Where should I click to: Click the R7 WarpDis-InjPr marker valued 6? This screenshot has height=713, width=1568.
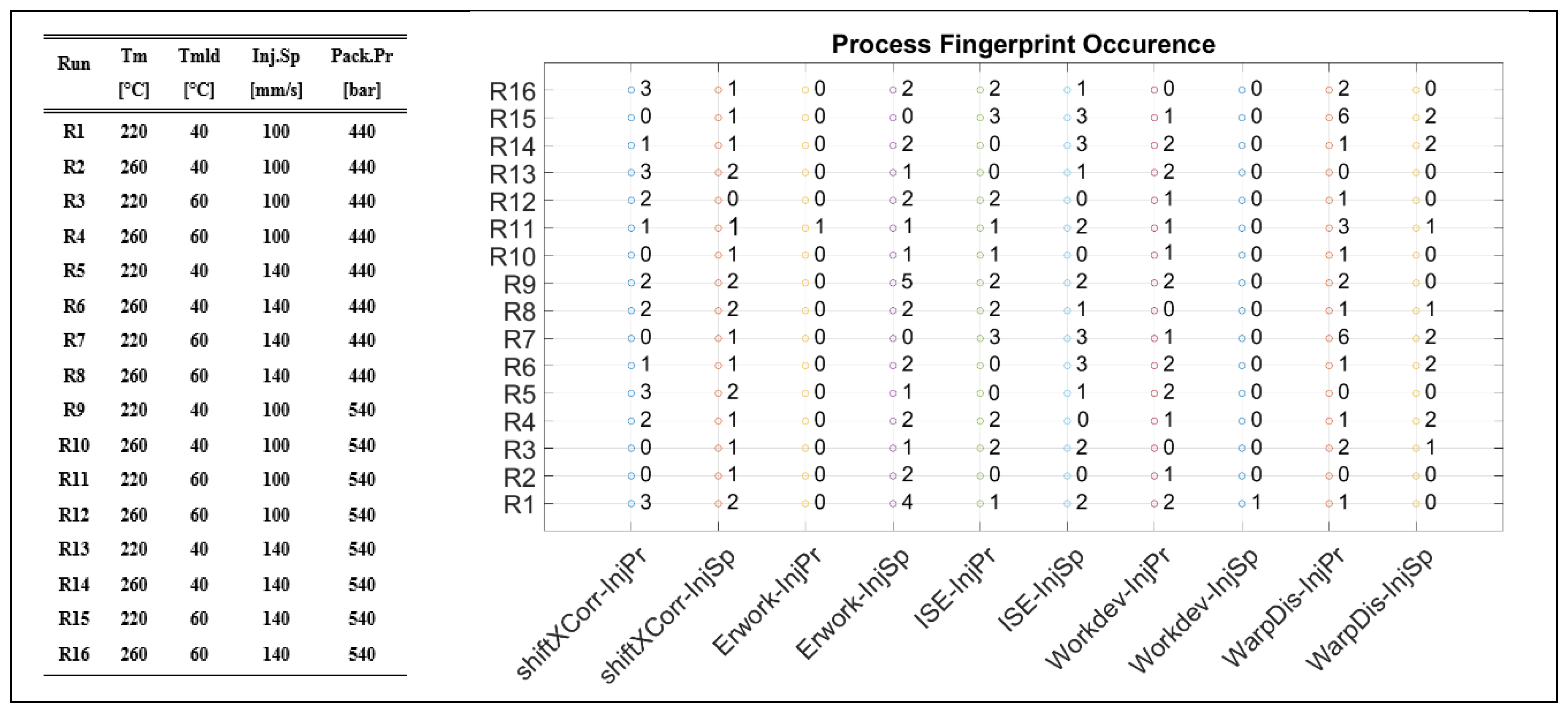[x=1329, y=339]
